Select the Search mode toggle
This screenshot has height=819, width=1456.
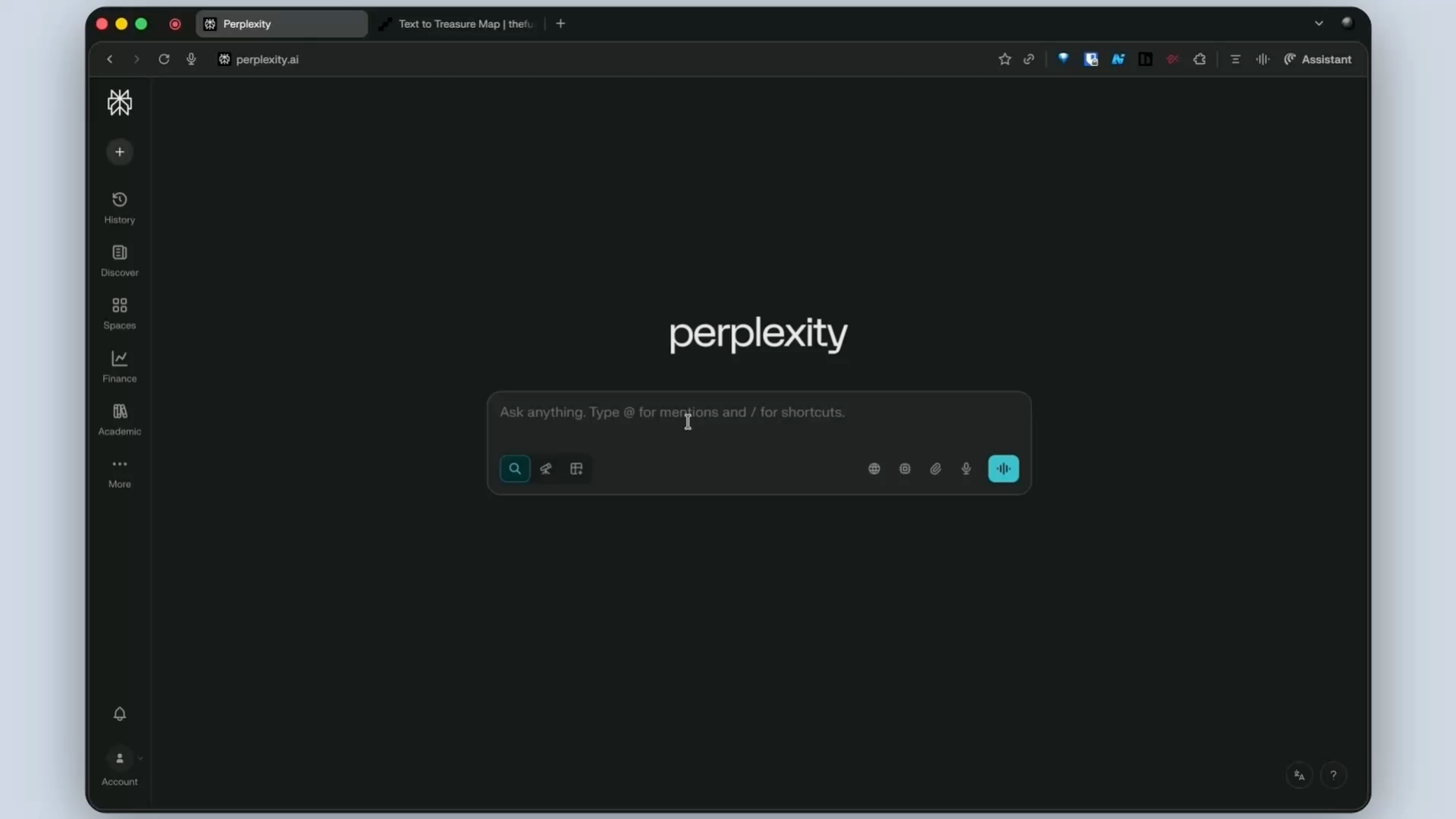[515, 469]
